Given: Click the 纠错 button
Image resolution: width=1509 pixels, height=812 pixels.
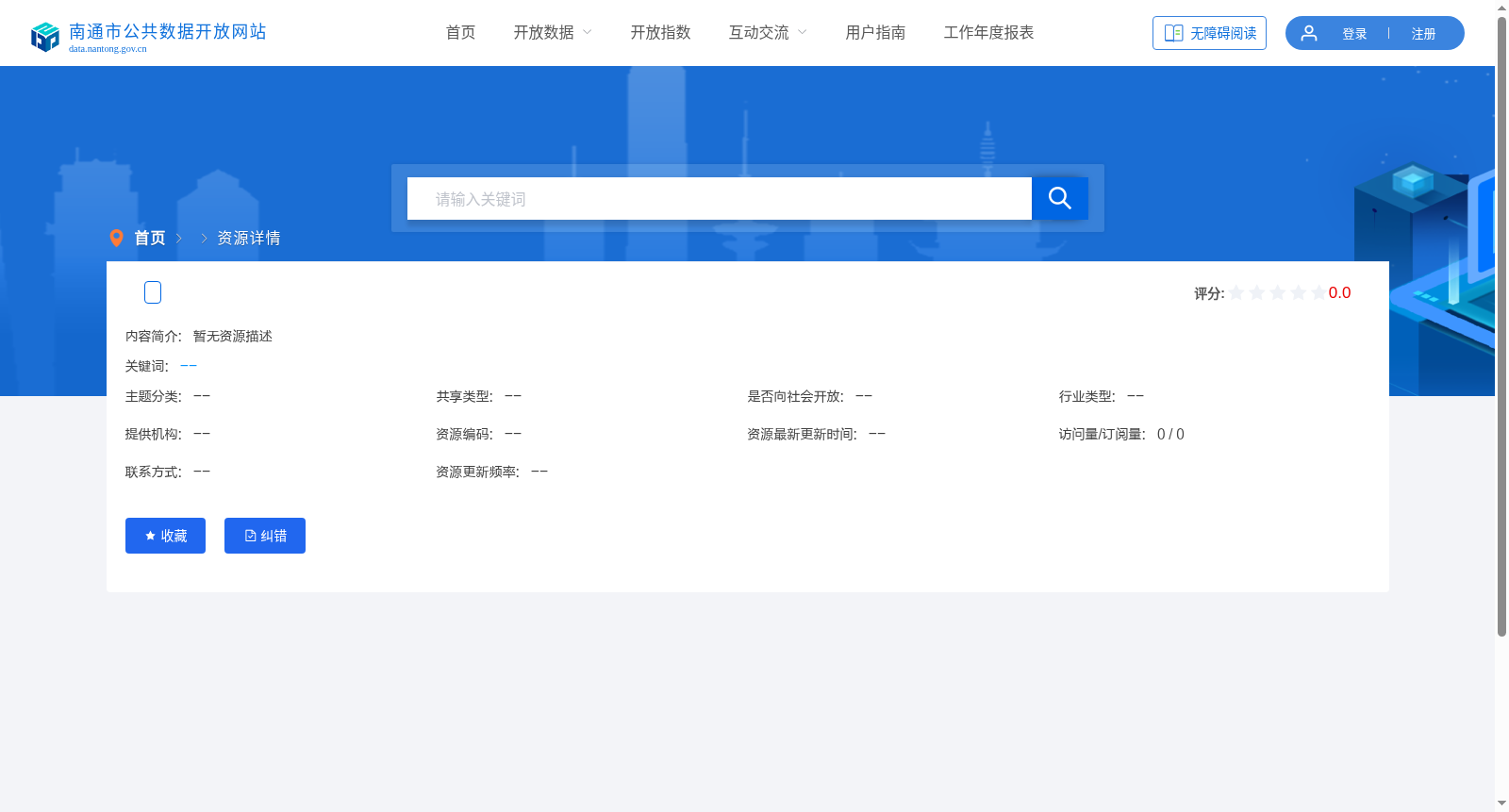Looking at the screenshot, I should (x=265, y=536).
